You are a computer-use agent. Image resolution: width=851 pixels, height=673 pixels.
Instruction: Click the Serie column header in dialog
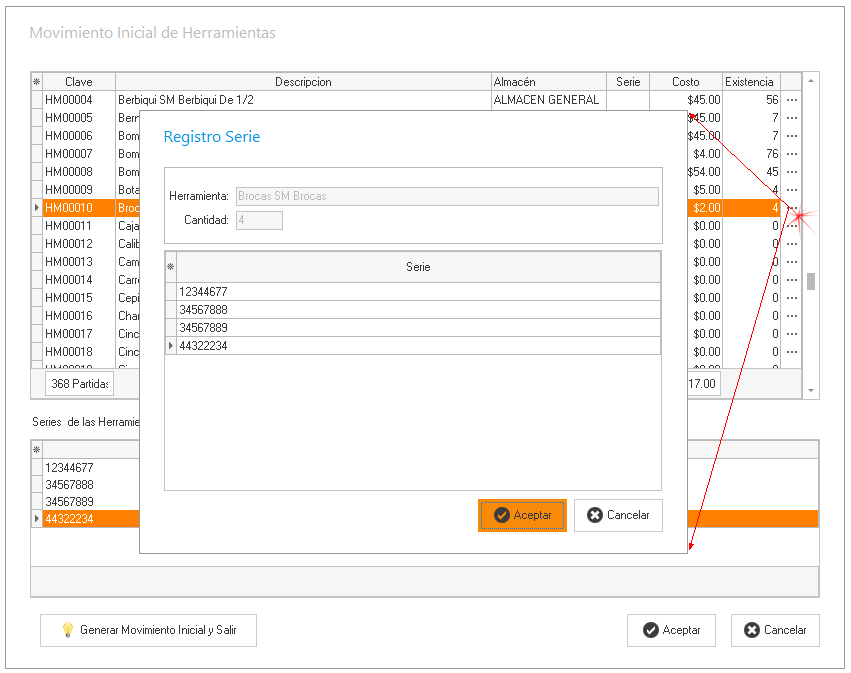click(x=417, y=267)
